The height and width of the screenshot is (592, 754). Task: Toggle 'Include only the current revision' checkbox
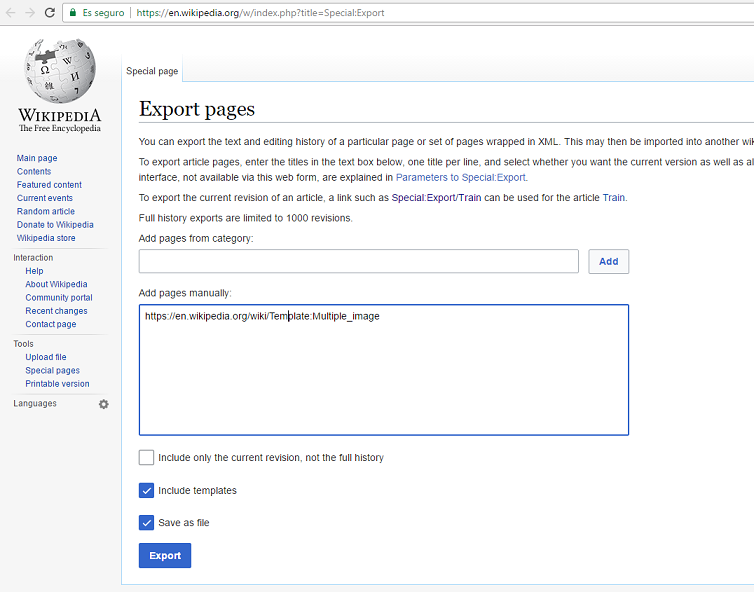[146, 457]
